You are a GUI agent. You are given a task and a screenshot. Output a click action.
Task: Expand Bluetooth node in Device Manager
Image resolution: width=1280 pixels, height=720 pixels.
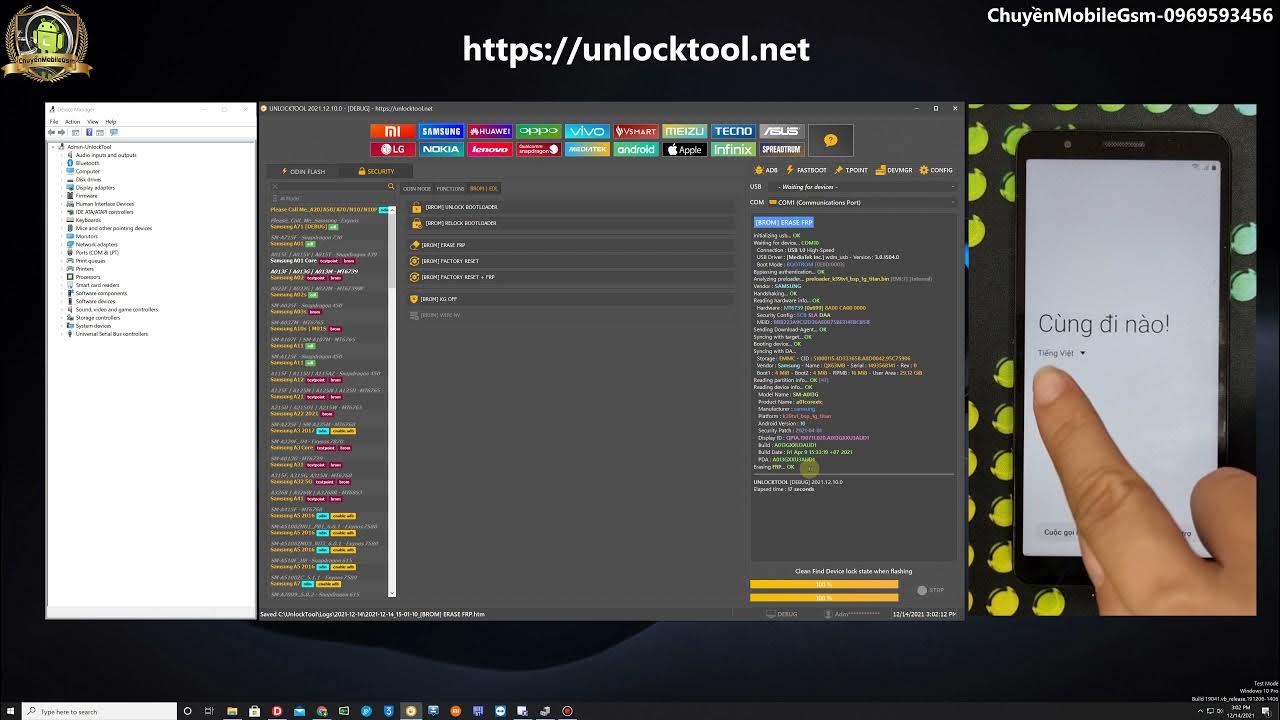62,163
